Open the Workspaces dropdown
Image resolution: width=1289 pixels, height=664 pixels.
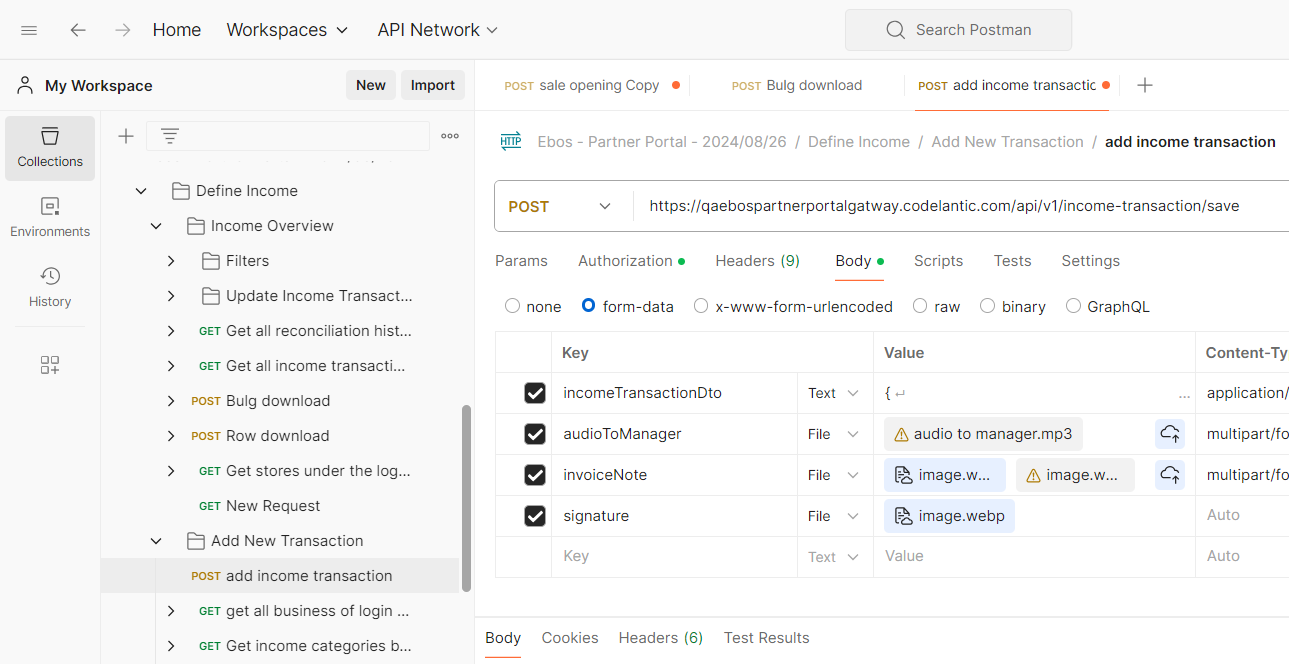287,30
